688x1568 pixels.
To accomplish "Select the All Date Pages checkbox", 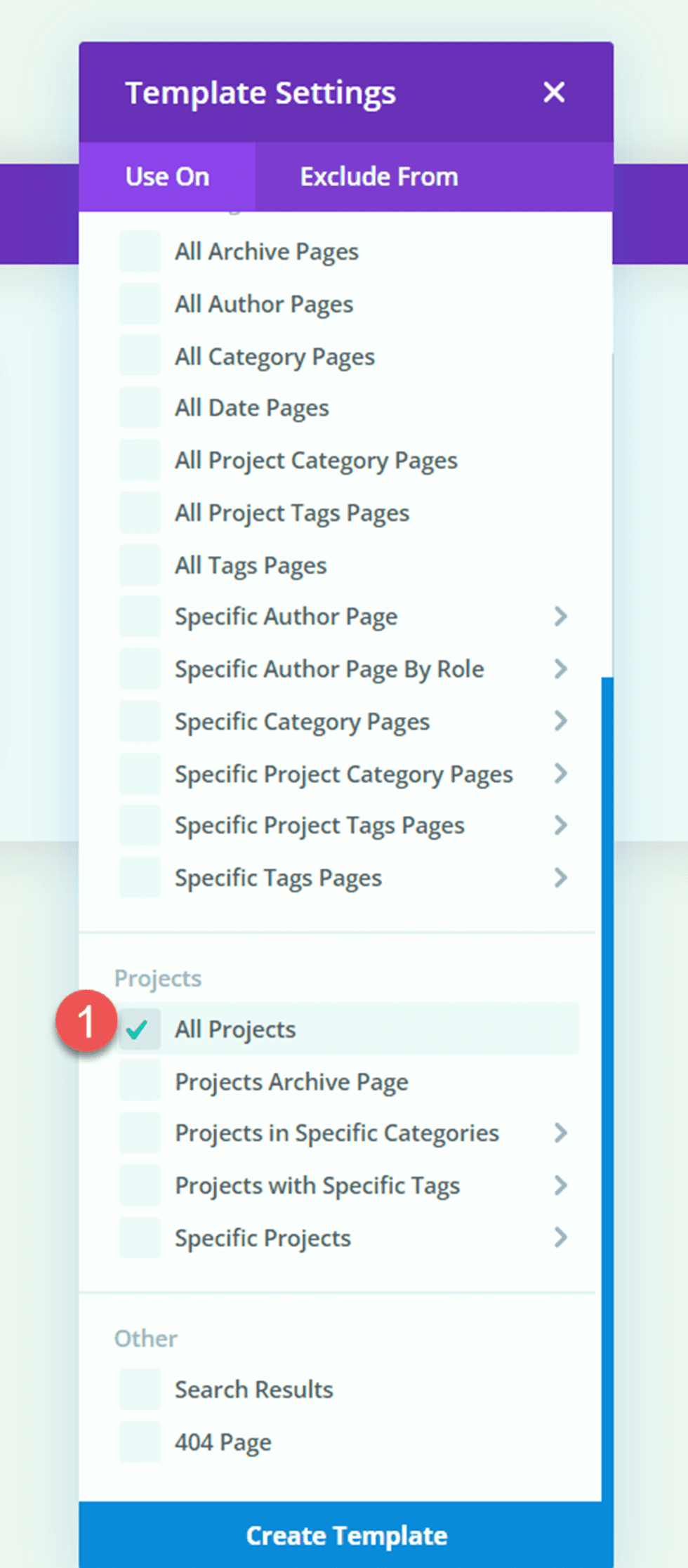I will click(x=140, y=408).
